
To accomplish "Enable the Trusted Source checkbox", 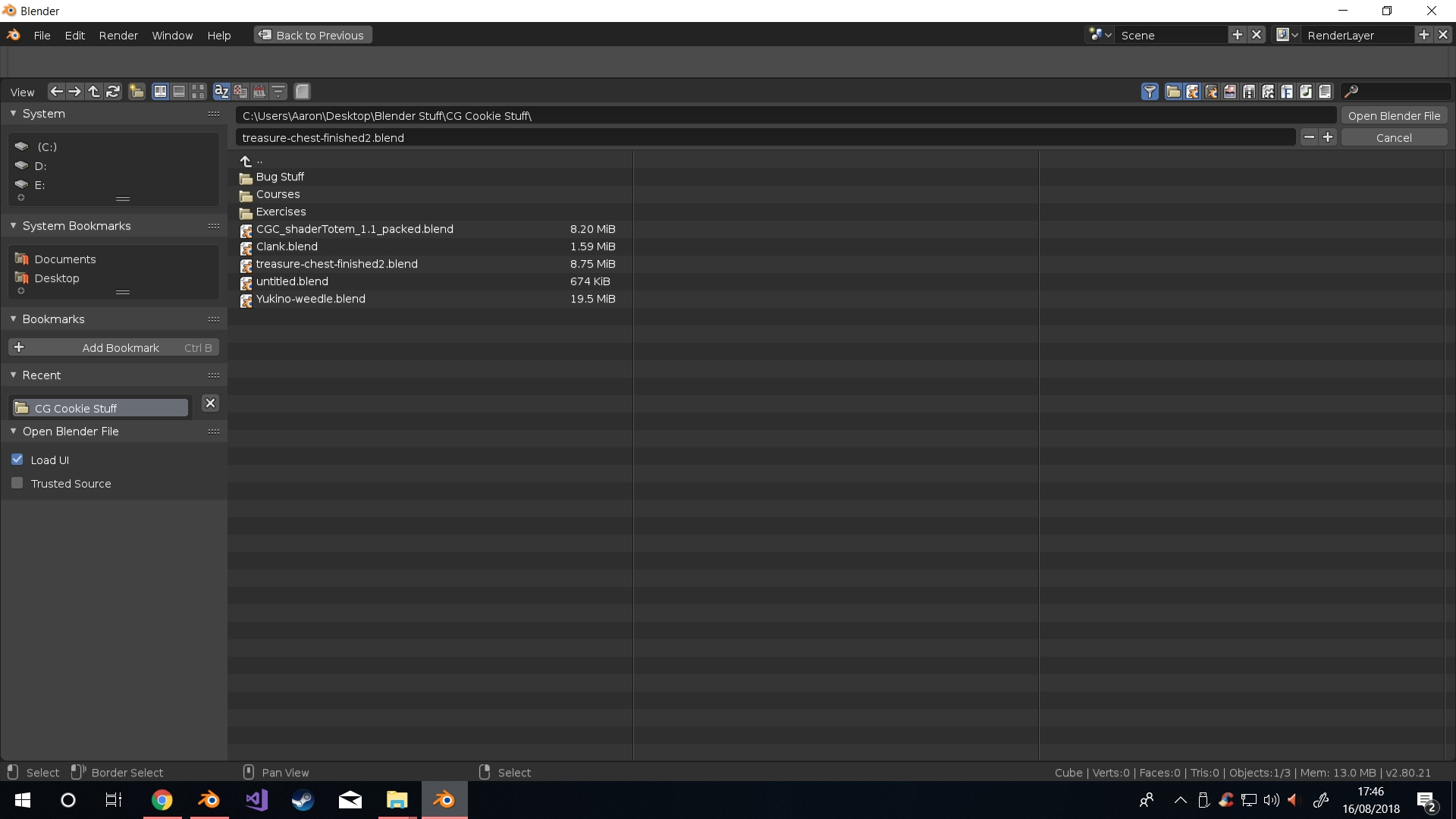I will (17, 483).
